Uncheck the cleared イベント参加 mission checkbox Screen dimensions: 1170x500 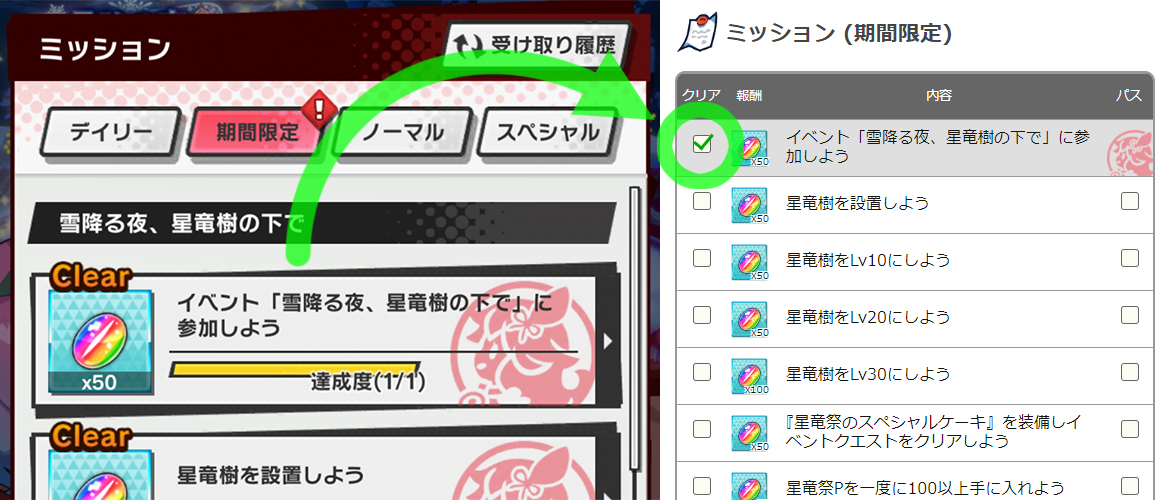[701, 144]
